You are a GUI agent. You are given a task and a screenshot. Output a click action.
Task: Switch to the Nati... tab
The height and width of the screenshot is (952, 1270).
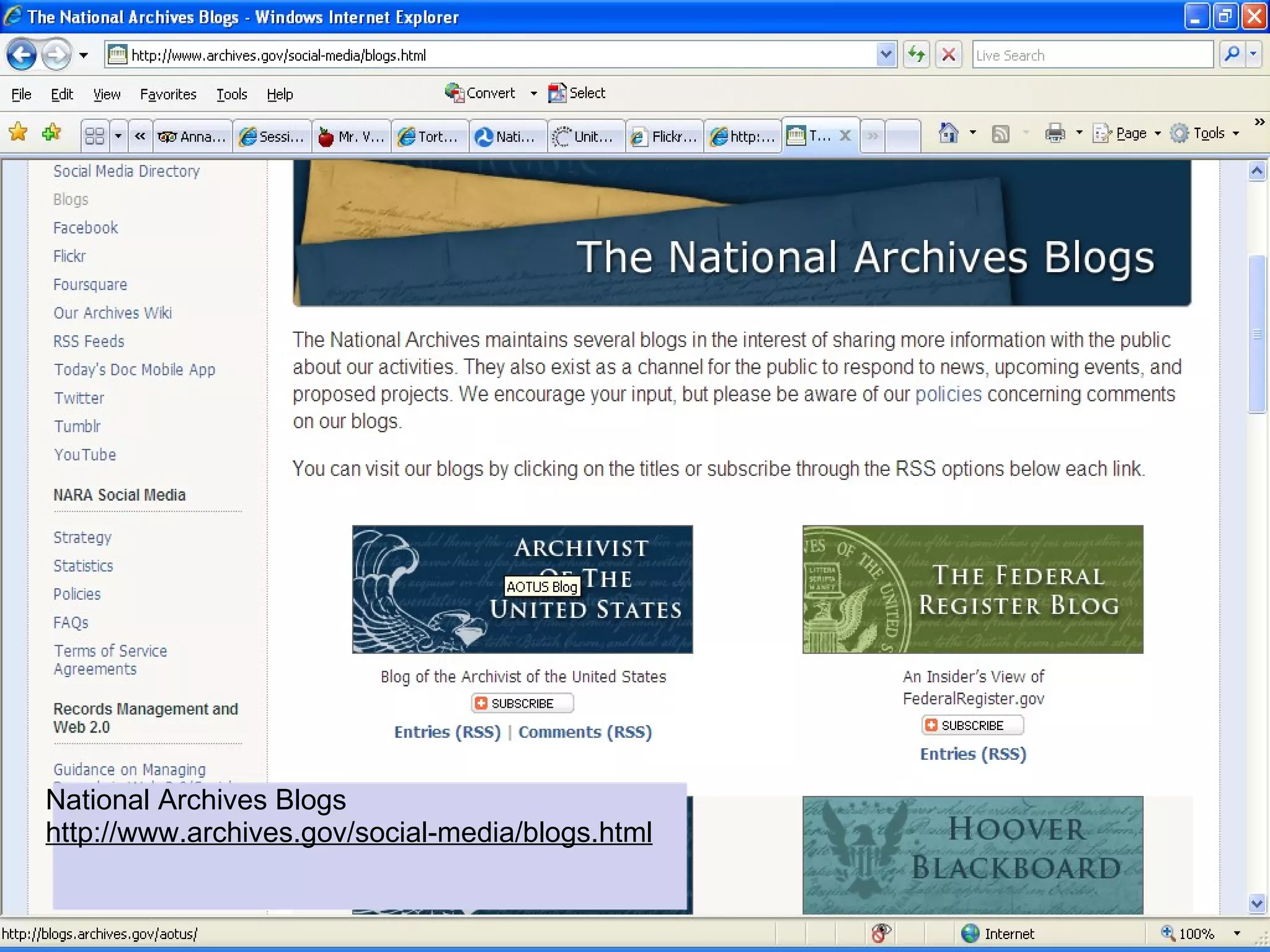(x=508, y=136)
